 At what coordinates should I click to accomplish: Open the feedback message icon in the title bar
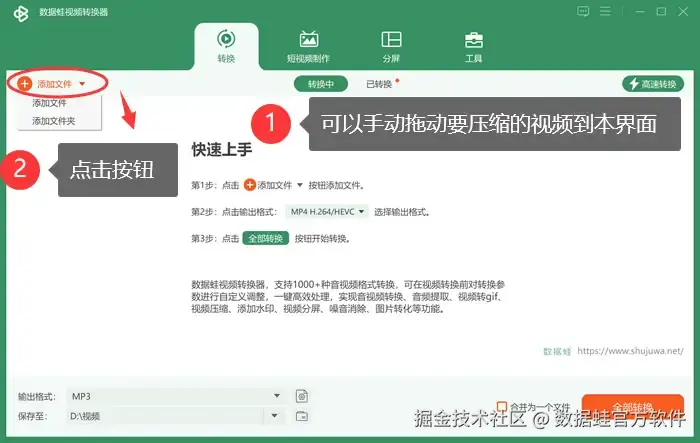point(583,12)
